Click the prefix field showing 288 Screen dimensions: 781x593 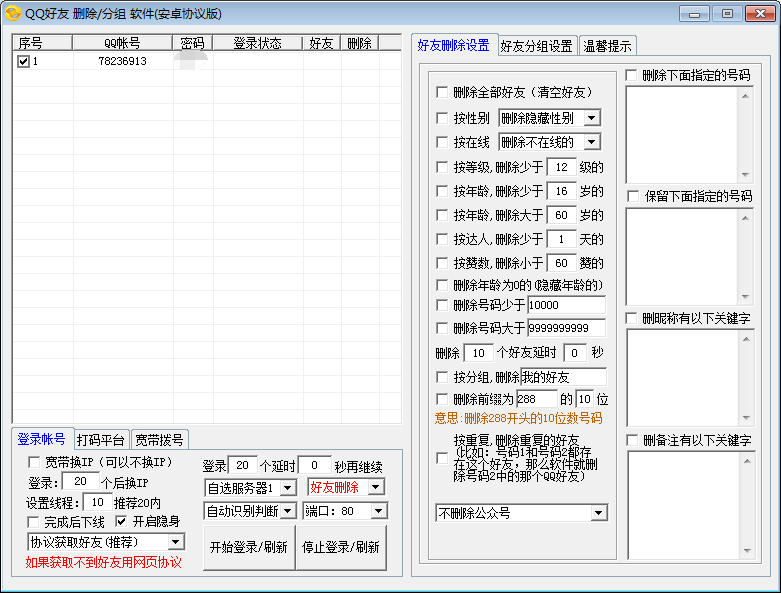pos(537,399)
